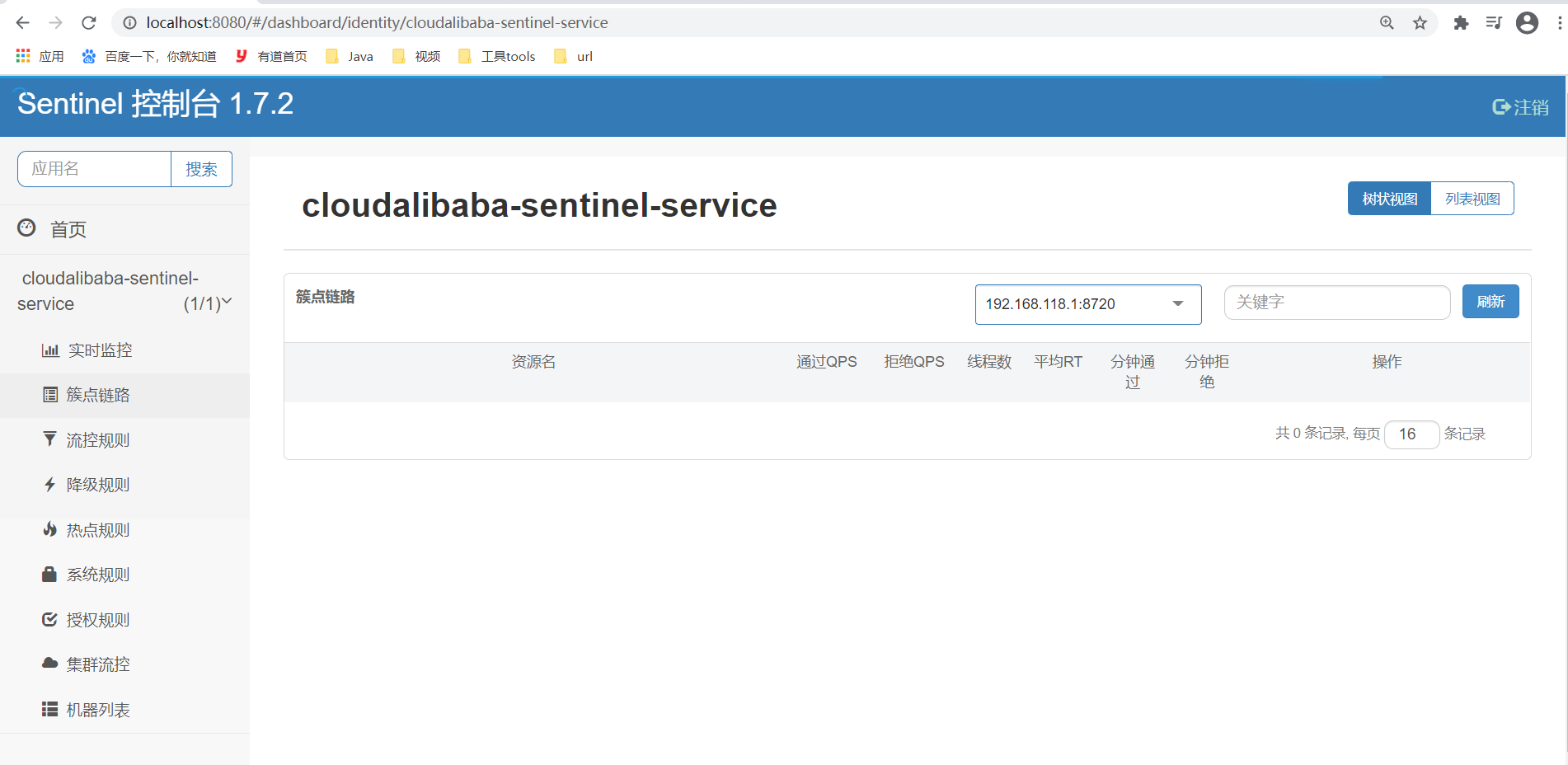Open the media control playlist icon
The width and height of the screenshot is (1568, 765).
[x=1494, y=23]
